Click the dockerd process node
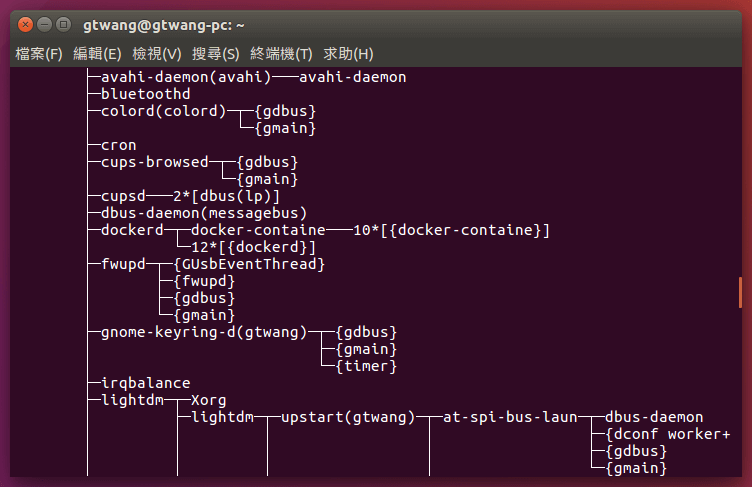Image resolution: width=752 pixels, height=487 pixels. click(x=132, y=230)
